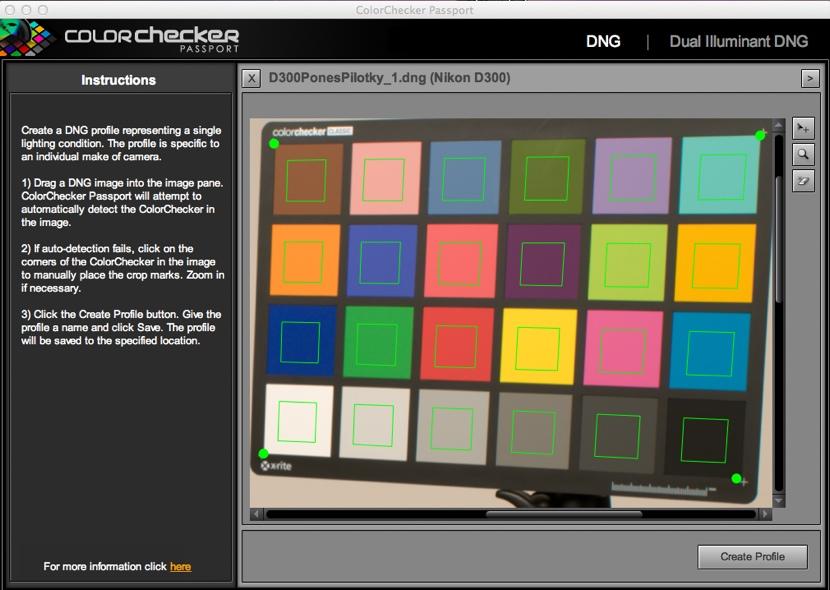
Task: Switch to the DNG tab
Action: pos(603,41)
